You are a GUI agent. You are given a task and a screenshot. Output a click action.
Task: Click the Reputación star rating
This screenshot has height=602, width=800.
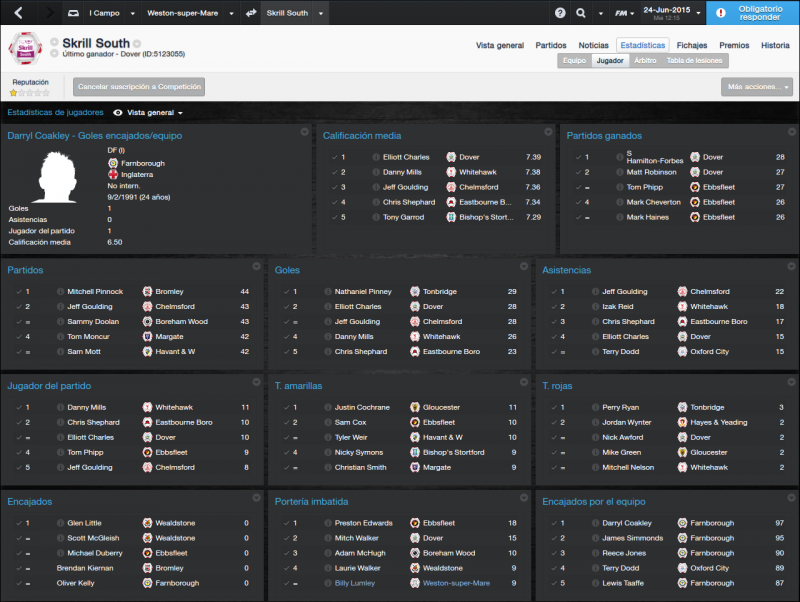pos(30,93)
